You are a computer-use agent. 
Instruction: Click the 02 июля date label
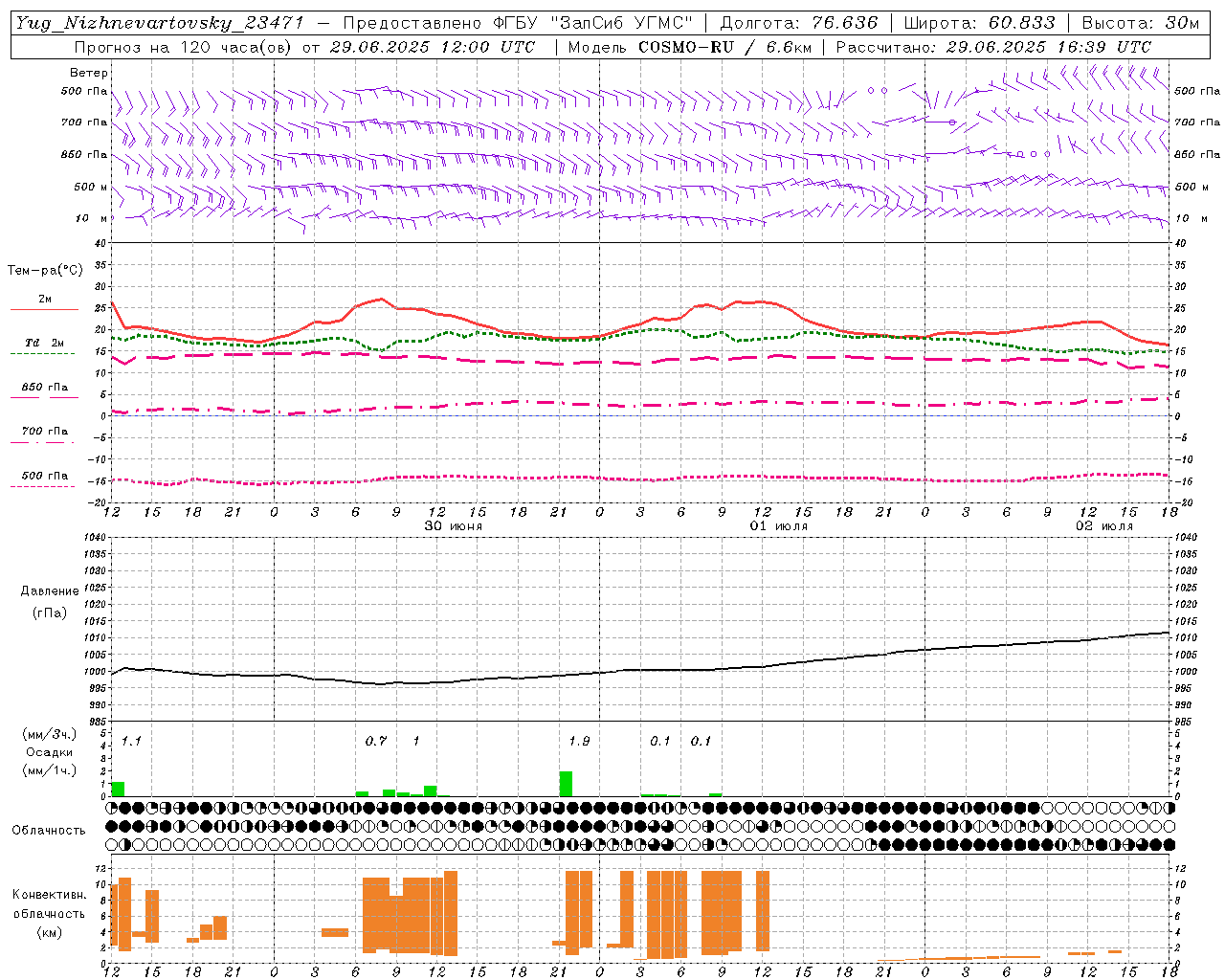(1104, 526)
